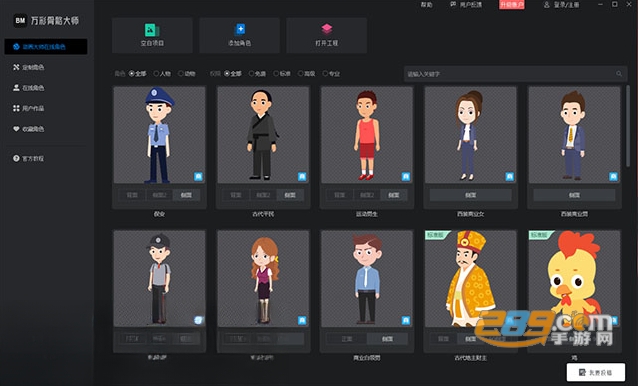Click the blue add character icon
The height and width of the screenshot is (386, 638).
240,30
